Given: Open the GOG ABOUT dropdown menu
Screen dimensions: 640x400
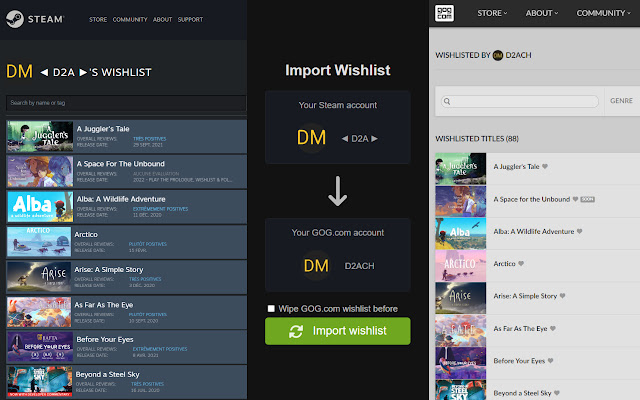Looking at the screenshot, I should tap(542, 13).
